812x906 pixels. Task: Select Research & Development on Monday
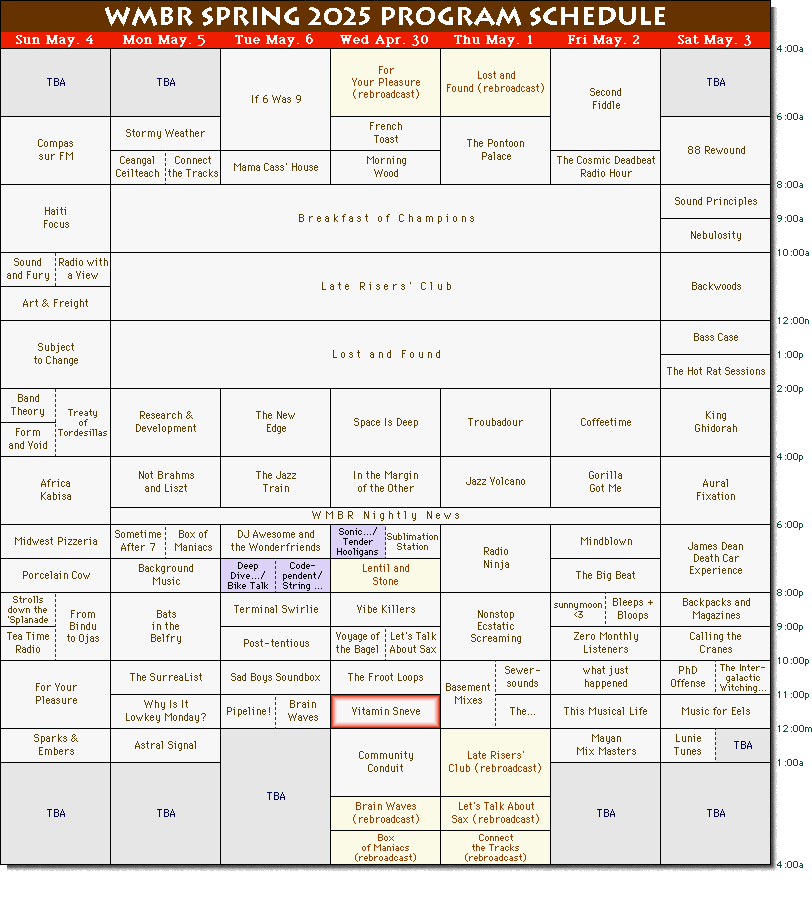click(x=165, y=422)
